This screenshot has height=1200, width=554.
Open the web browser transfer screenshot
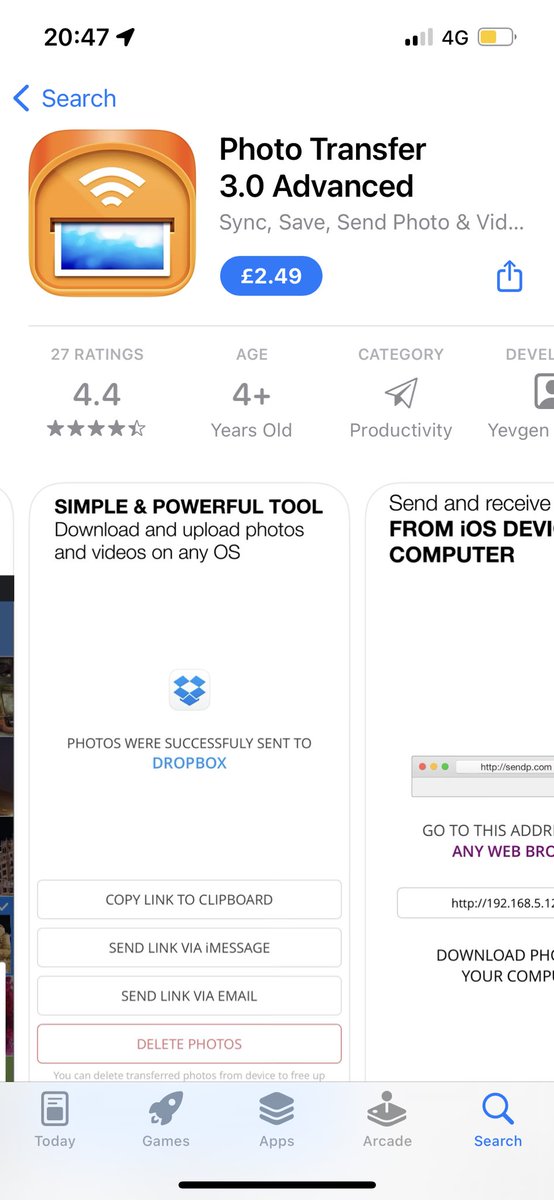coord(460,782)
